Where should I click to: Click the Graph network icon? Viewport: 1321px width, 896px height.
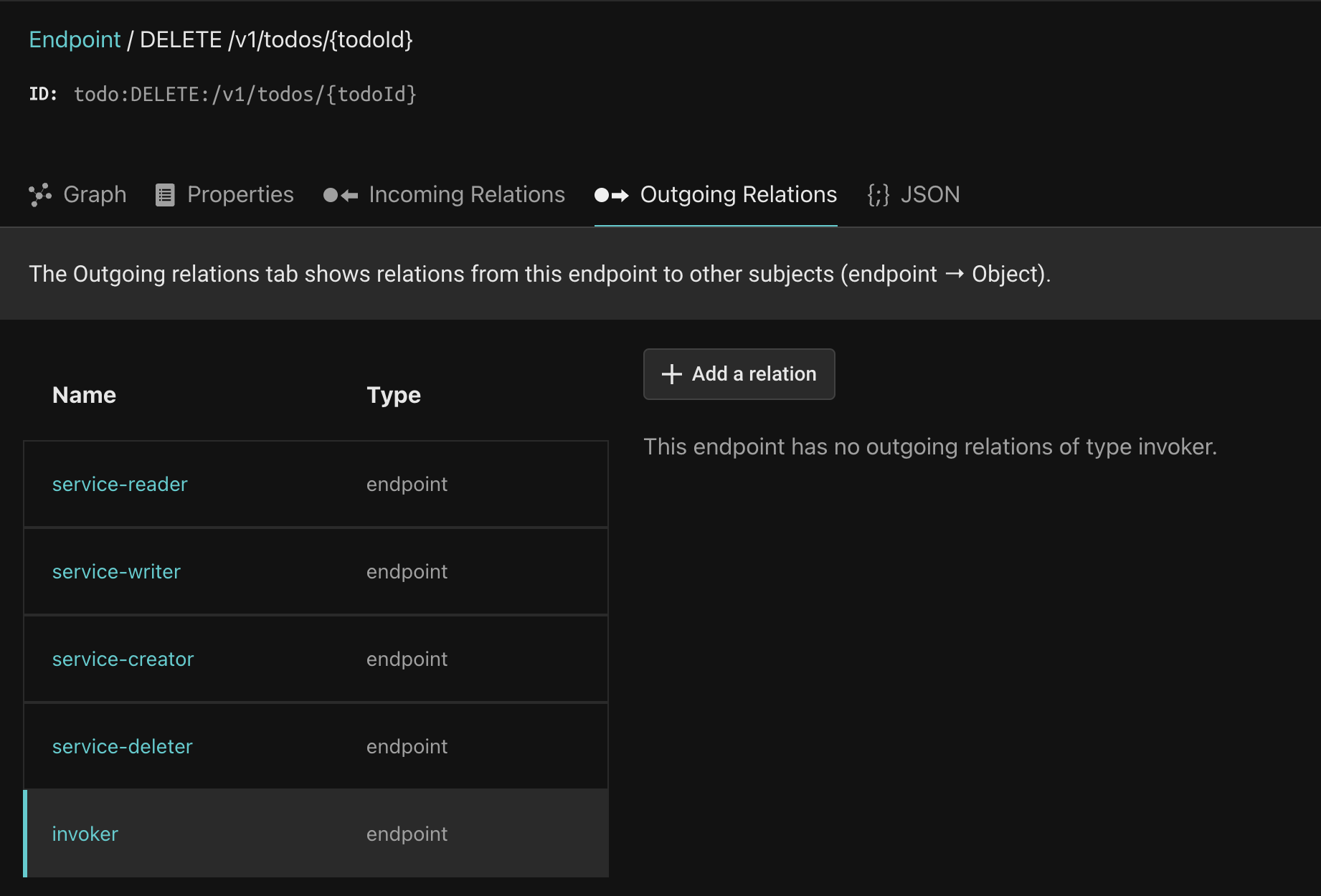click(40, 195)
